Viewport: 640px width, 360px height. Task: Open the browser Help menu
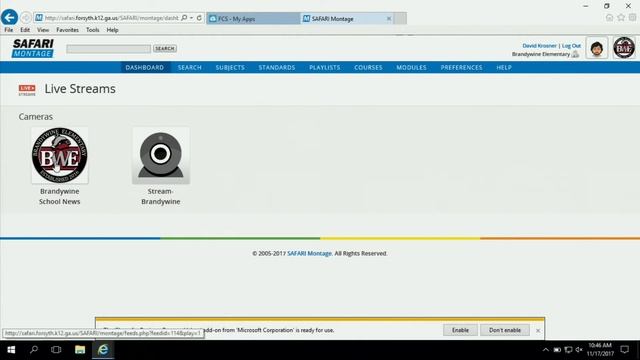(x=112, y=30)
